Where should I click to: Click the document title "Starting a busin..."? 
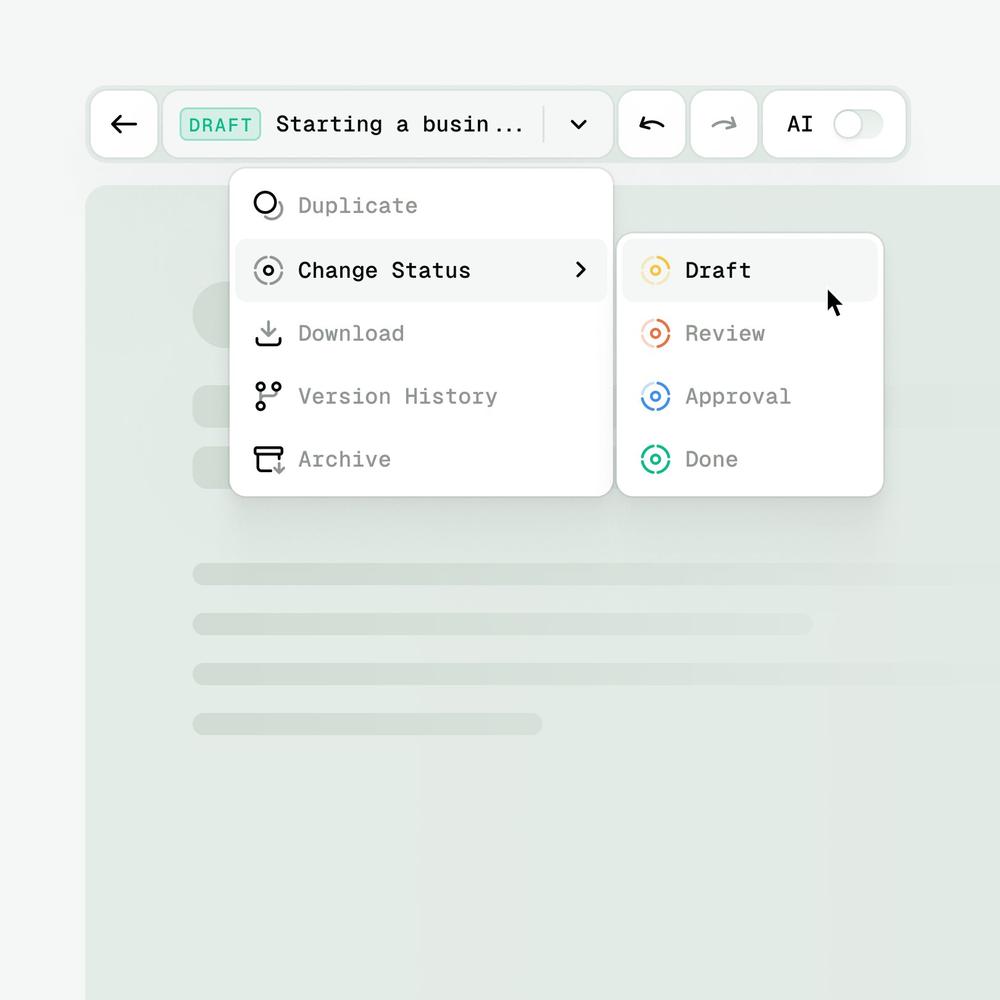point(399,124)
